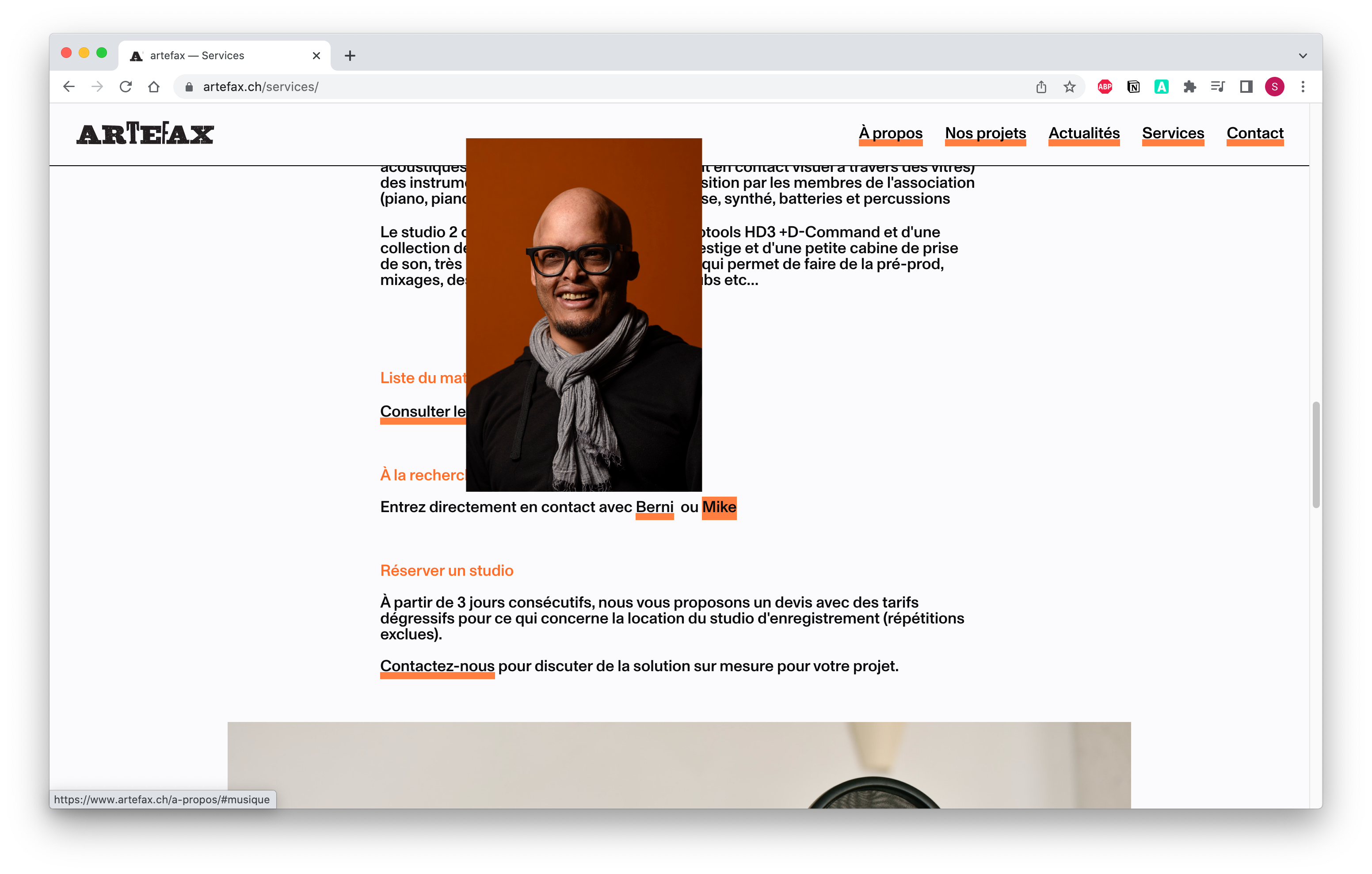
Task: Open the Notion extension icon
Action: [x=1133, y=87]
